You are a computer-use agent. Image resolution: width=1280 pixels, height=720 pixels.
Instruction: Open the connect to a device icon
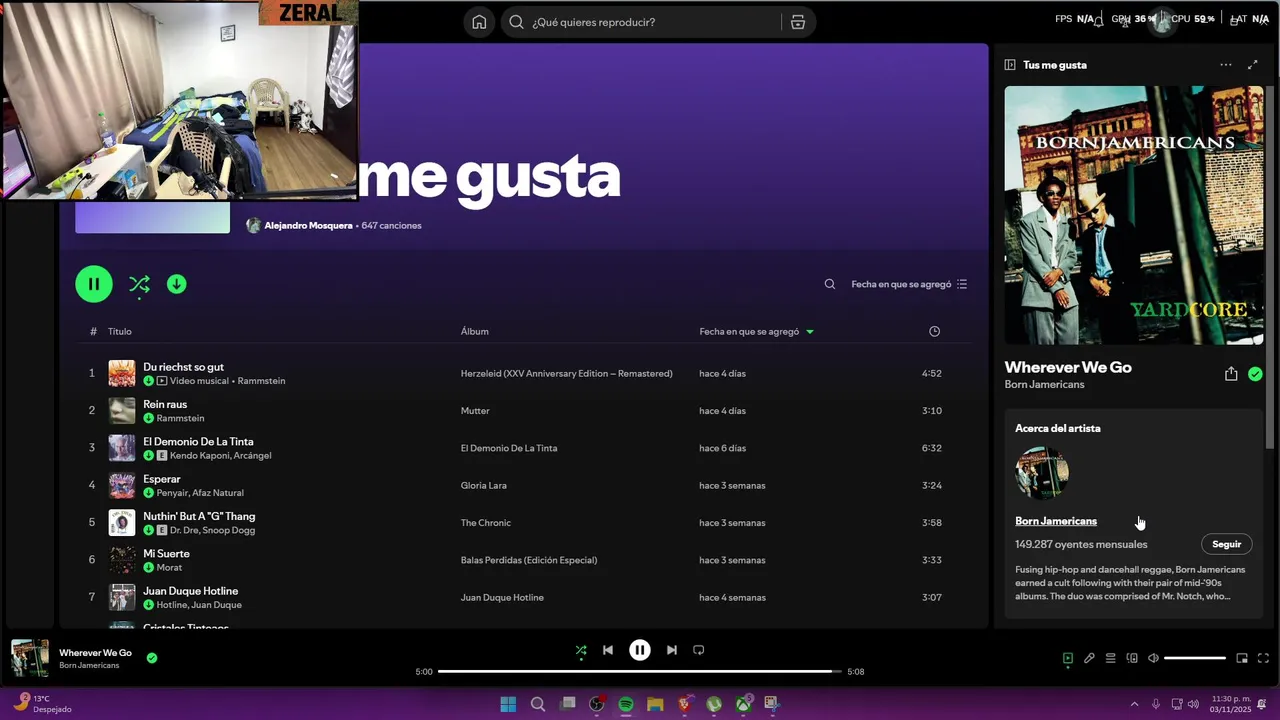coord(1132,658)
